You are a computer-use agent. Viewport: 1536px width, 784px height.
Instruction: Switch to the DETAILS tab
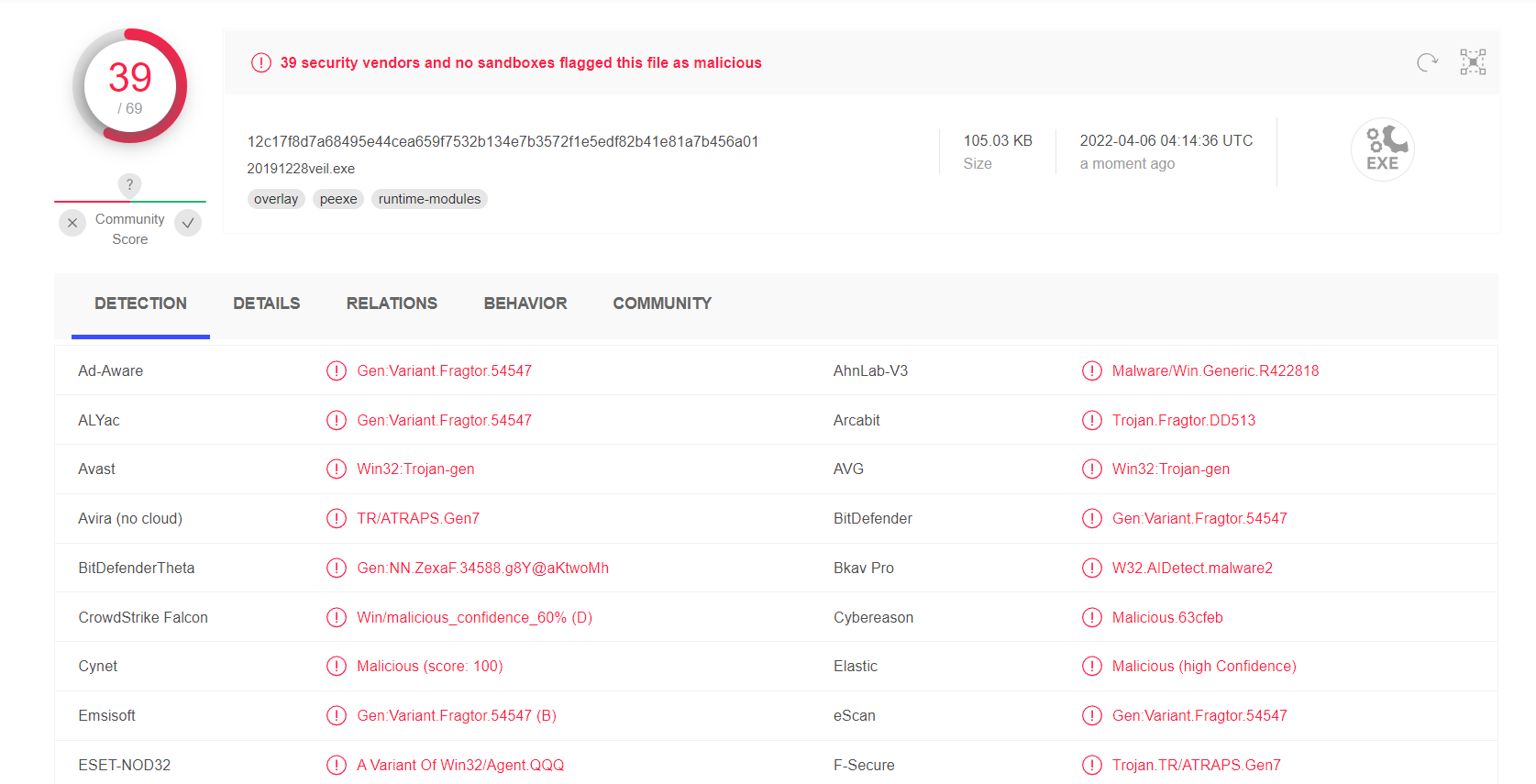(266, 304)
